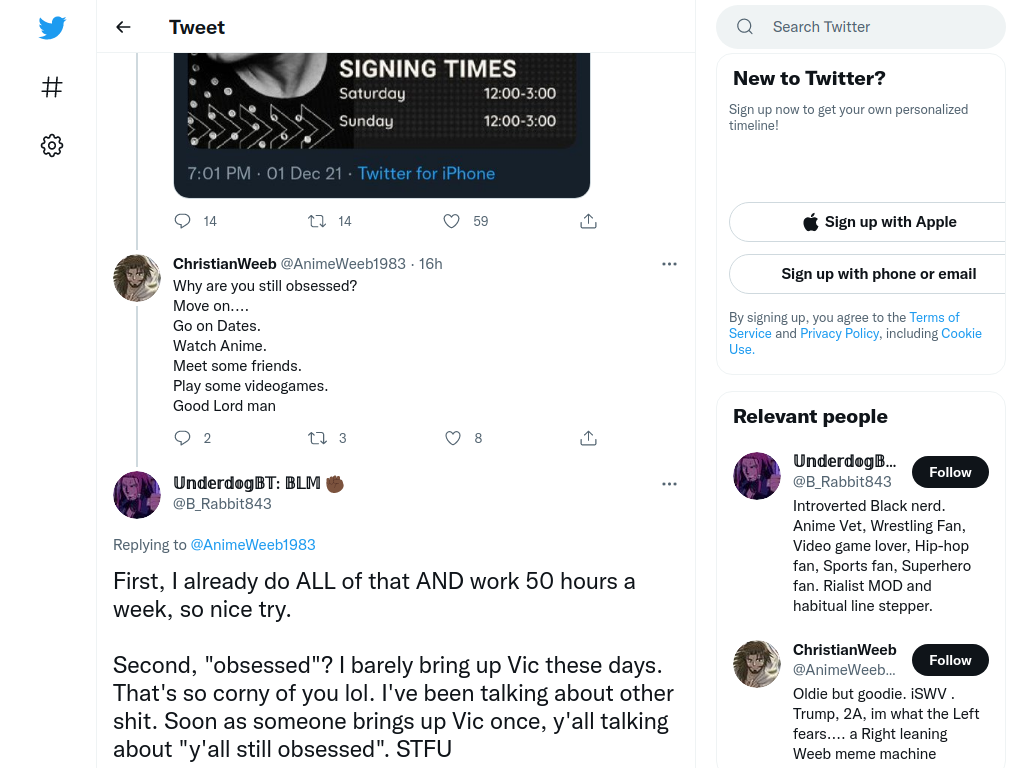Open more options on ChristianWeeb's tweet
Image resolution: width=1024 pixels, height=768 pixels.
669,264
